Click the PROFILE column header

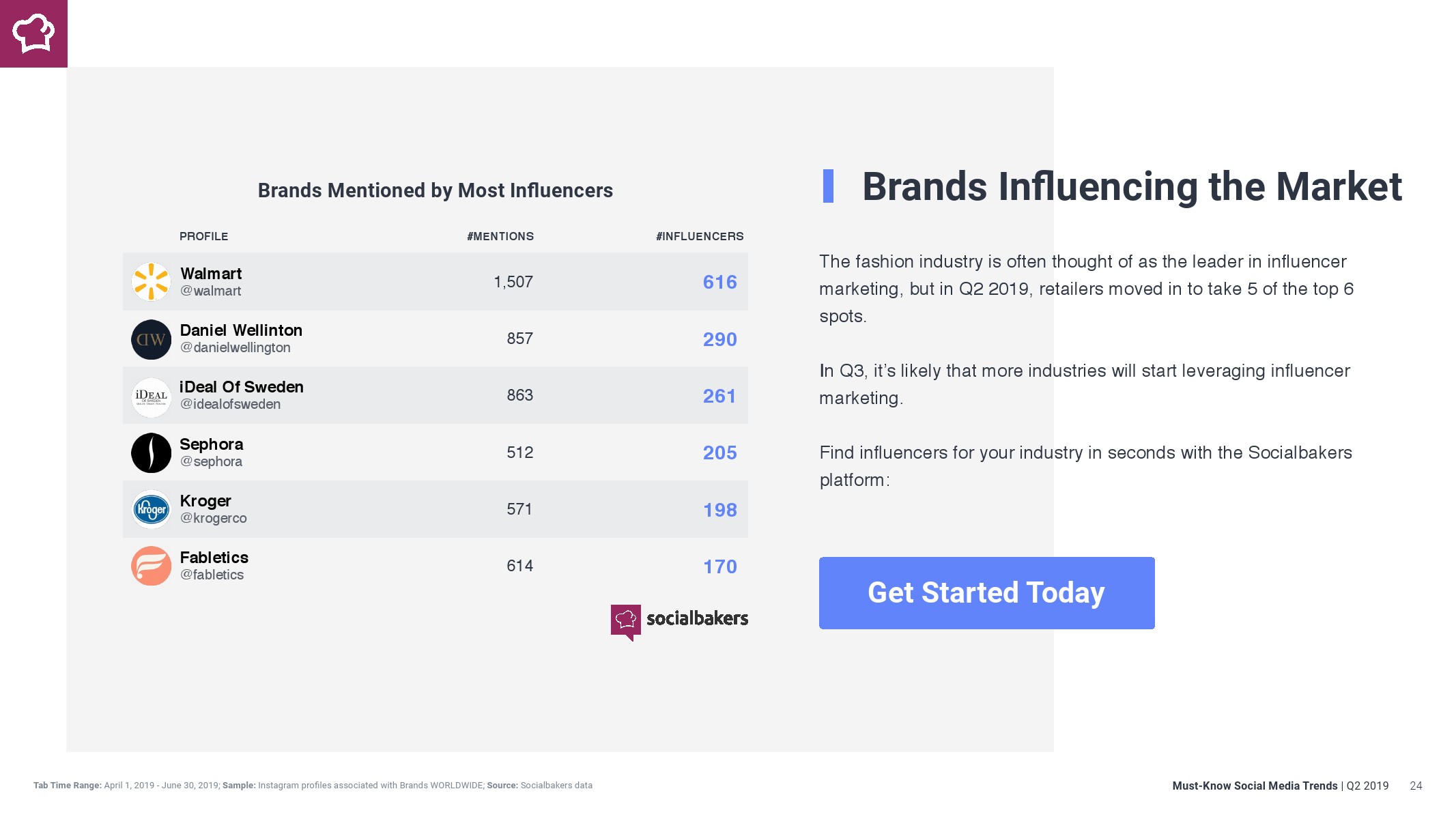tap(203, 237)
